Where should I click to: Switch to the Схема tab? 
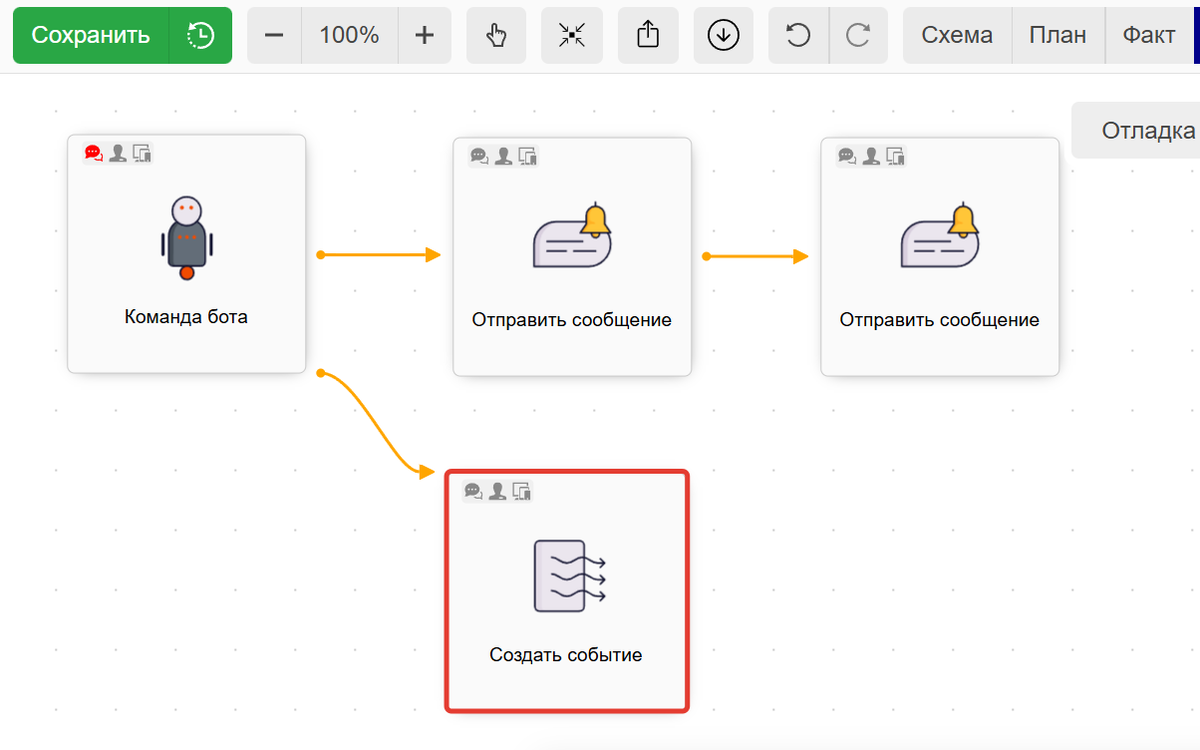click(x=957, y=35)
